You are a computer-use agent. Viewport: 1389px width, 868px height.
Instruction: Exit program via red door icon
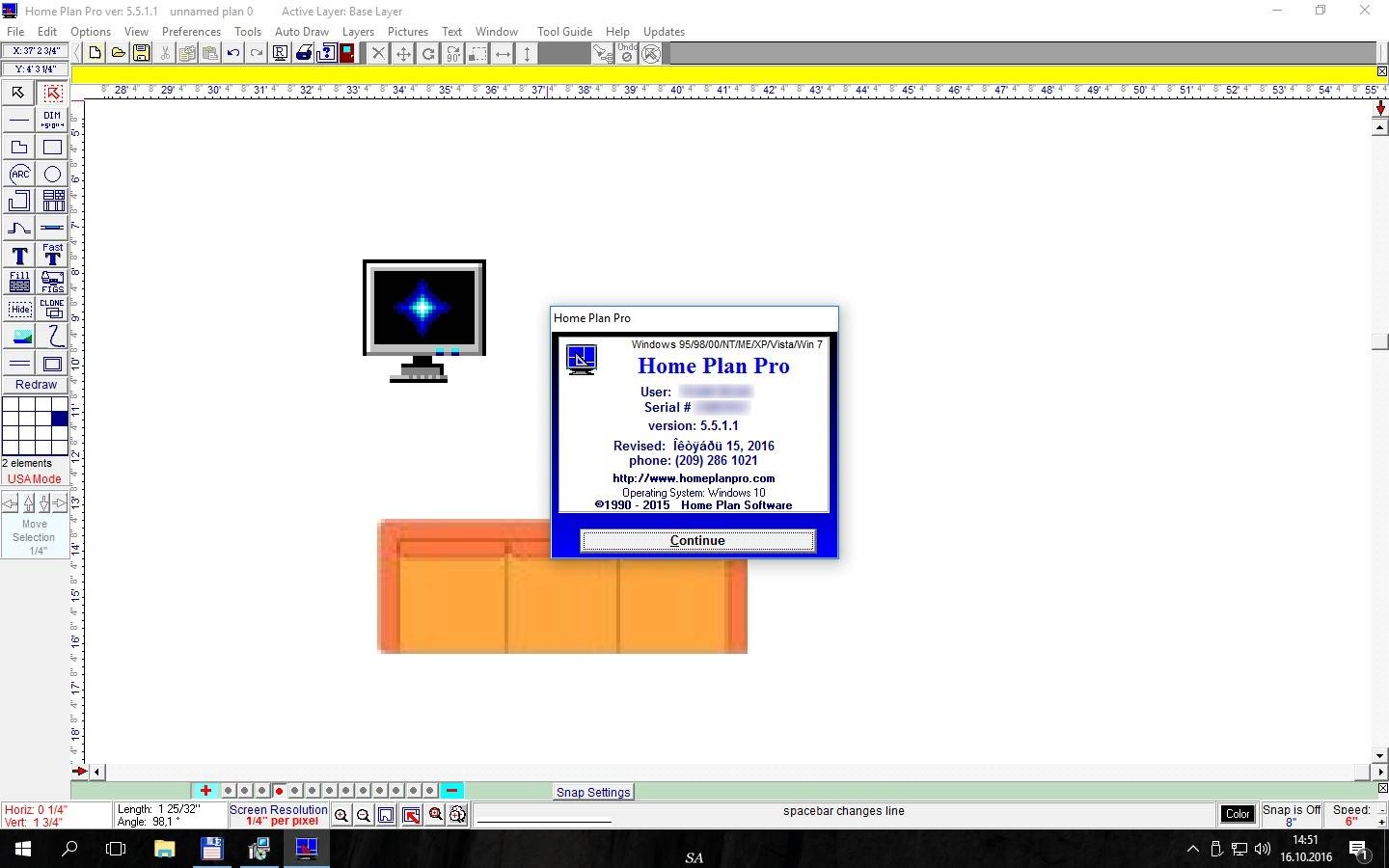click(346, 53)
